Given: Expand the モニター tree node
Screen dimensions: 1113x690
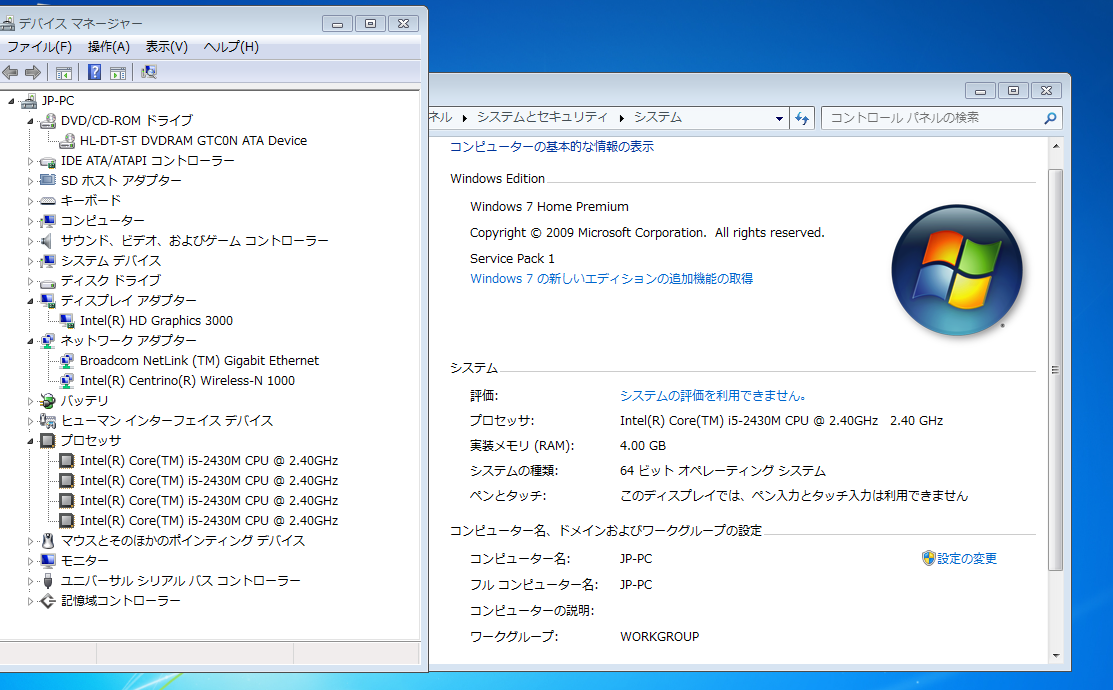Looking at the screenshot, I should (x=31, y=561).
